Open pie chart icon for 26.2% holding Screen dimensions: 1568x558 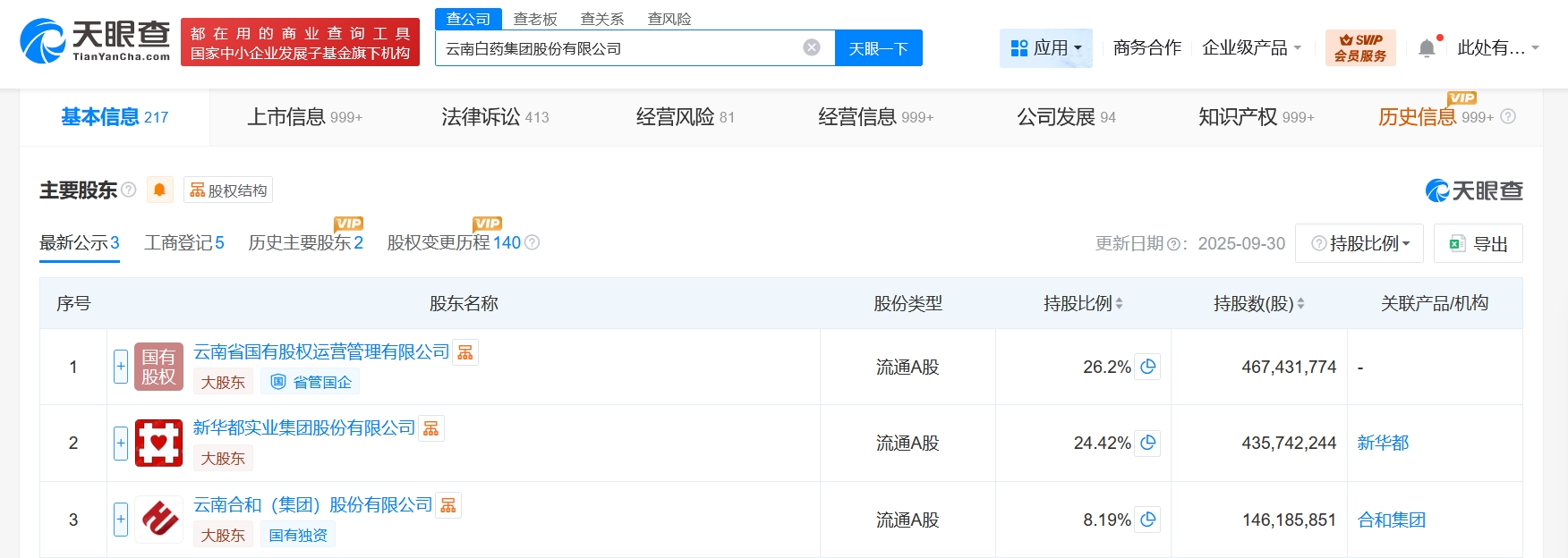pyautogui.click(x=1148, y=367)
